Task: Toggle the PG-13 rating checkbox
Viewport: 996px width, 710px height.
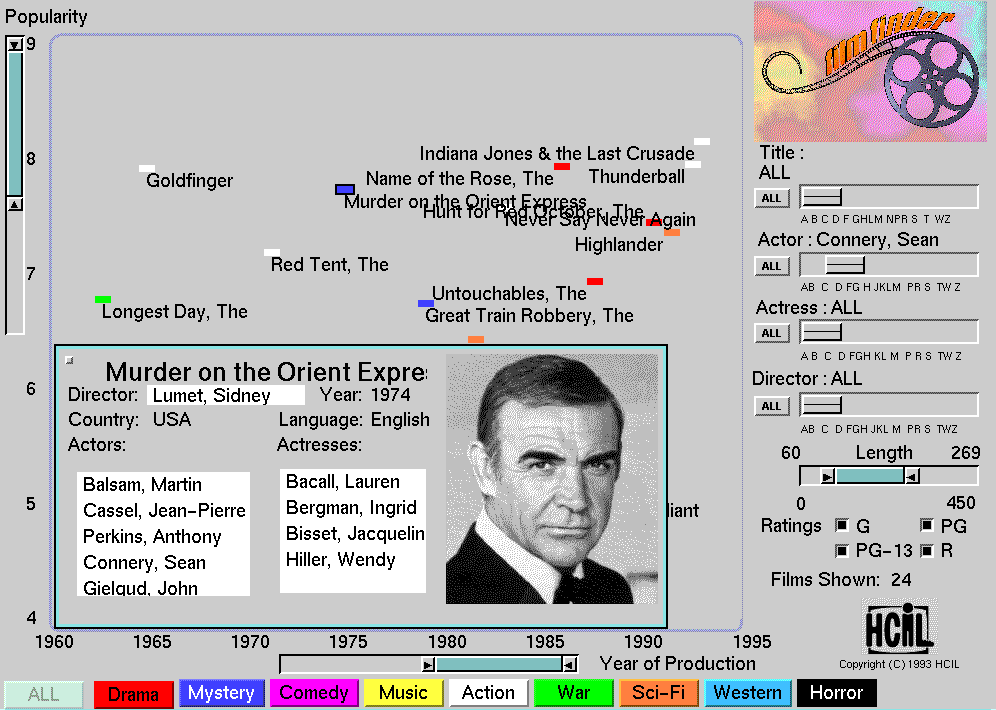Action: pyautogui.click(x=842, y=551)
